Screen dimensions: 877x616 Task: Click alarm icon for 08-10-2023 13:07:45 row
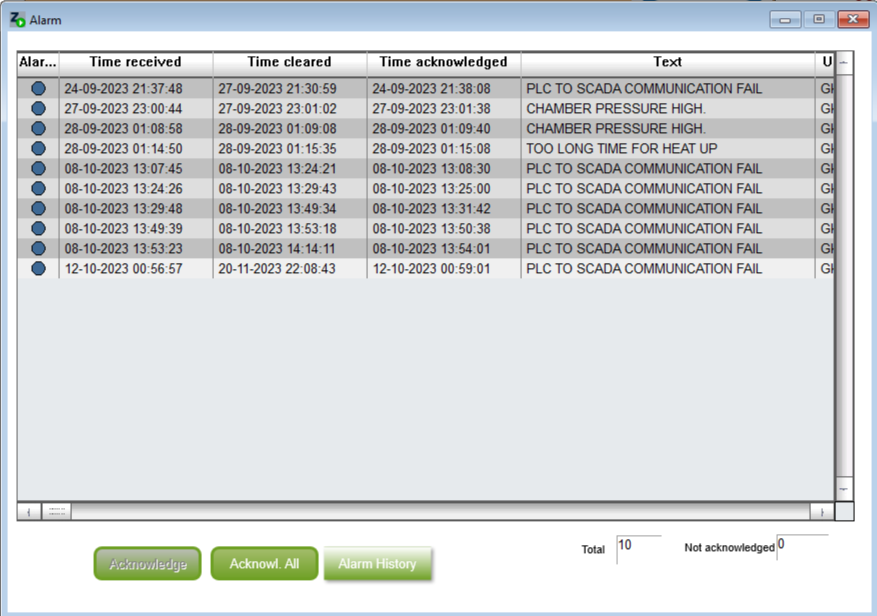(38, 168)
